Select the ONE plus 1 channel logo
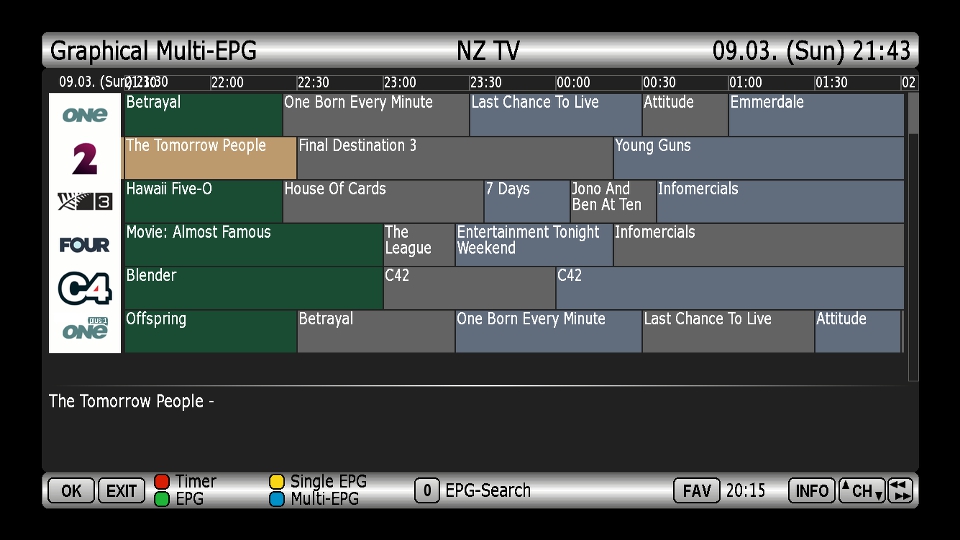Image resolution: width=960 pixels, height=540 pixels. click(85, 331)
